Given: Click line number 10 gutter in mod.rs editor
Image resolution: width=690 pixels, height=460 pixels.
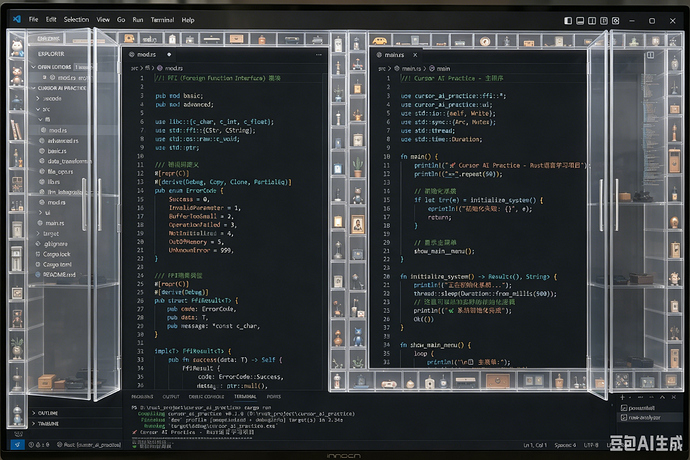Looking at the screenshot, I should tap(140, 156).
